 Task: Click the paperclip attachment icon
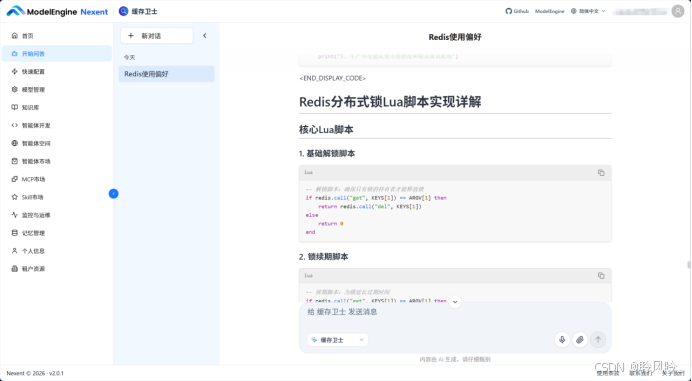click(x=580, y=340)
